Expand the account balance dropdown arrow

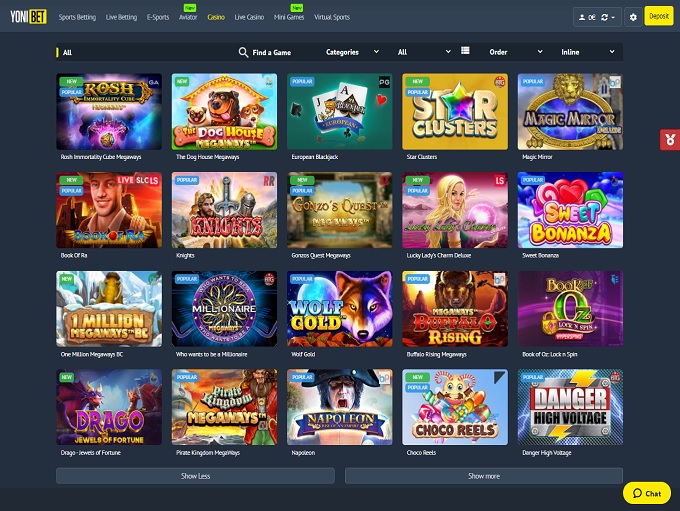(613, 18)
